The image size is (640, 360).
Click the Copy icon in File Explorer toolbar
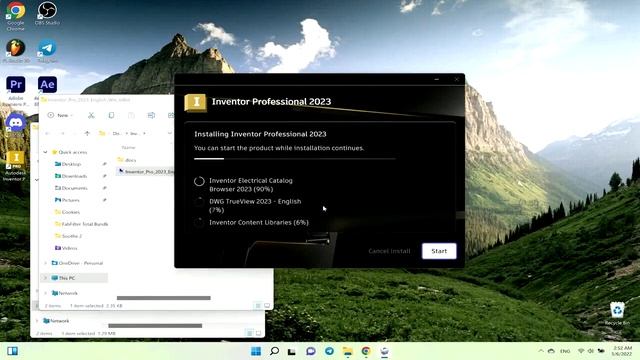tap(111, 116)
